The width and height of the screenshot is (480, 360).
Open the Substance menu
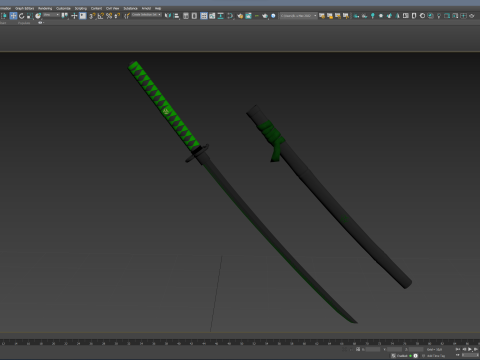[x=130, y=8]
